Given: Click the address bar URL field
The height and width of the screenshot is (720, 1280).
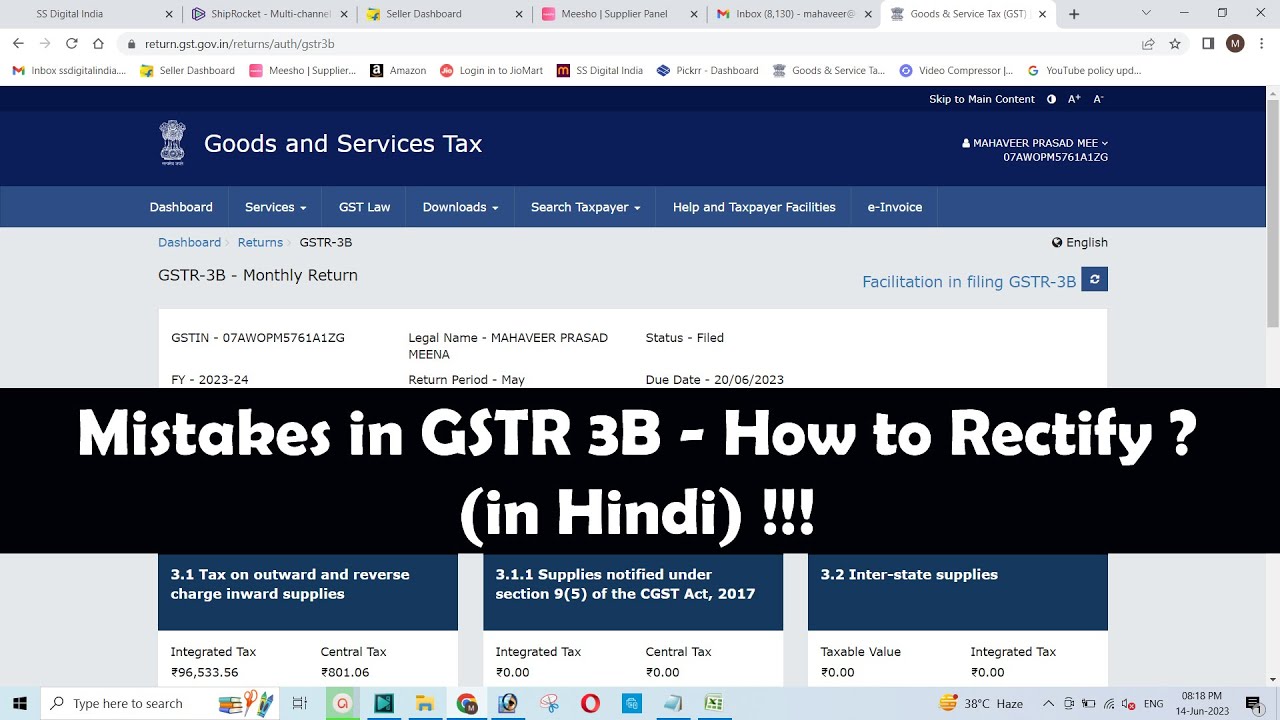Looking at the screenshot, I should coord(630,44).
